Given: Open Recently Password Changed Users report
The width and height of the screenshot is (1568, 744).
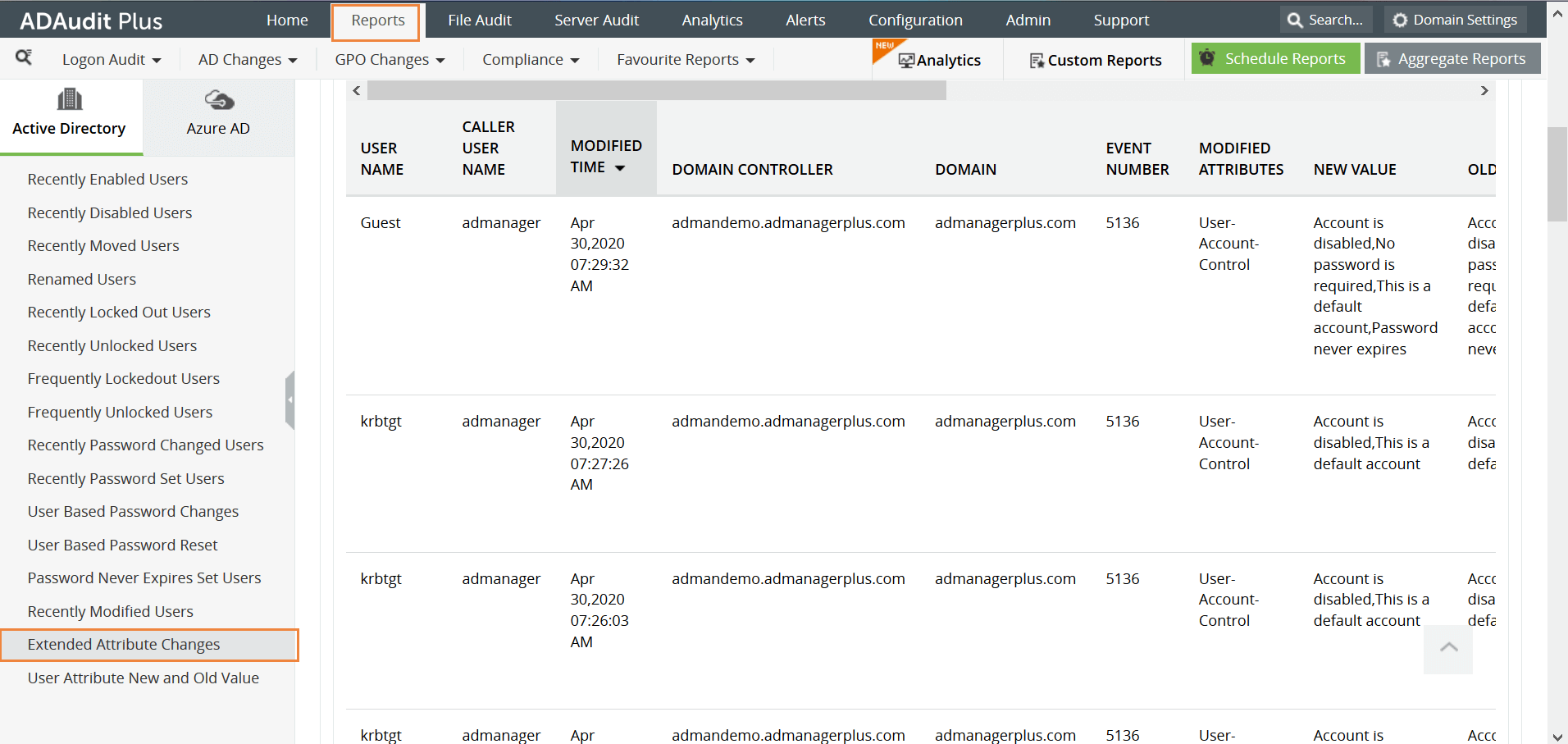Looking at the screenshot, I should pyautogui.click(x=146, y=445).
